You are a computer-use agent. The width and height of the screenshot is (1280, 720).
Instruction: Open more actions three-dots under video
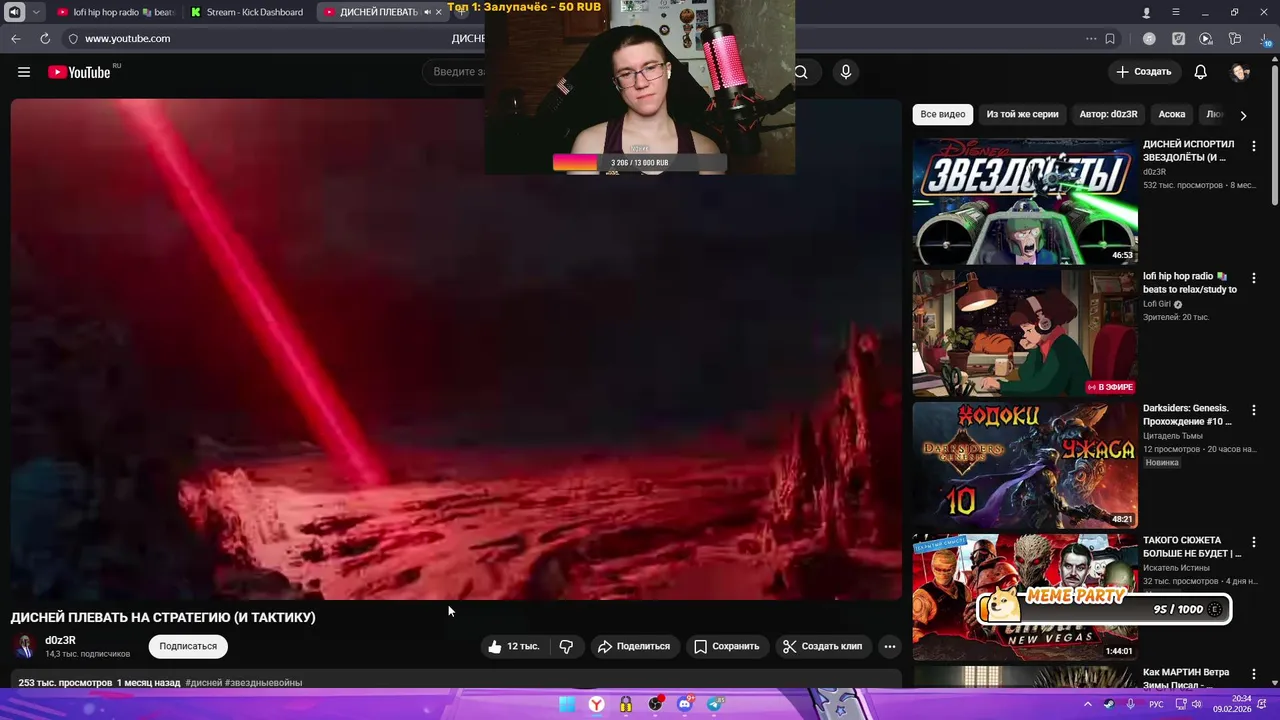(x=889, y=647)
